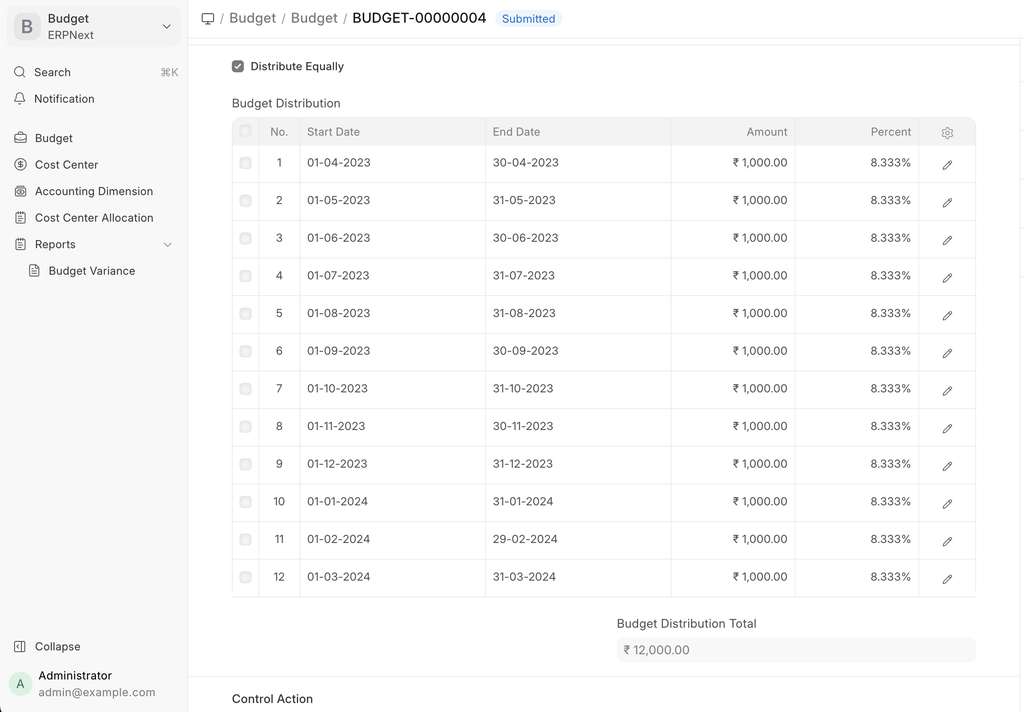Click the desktop icon in breadcrumb

(208, 19)
